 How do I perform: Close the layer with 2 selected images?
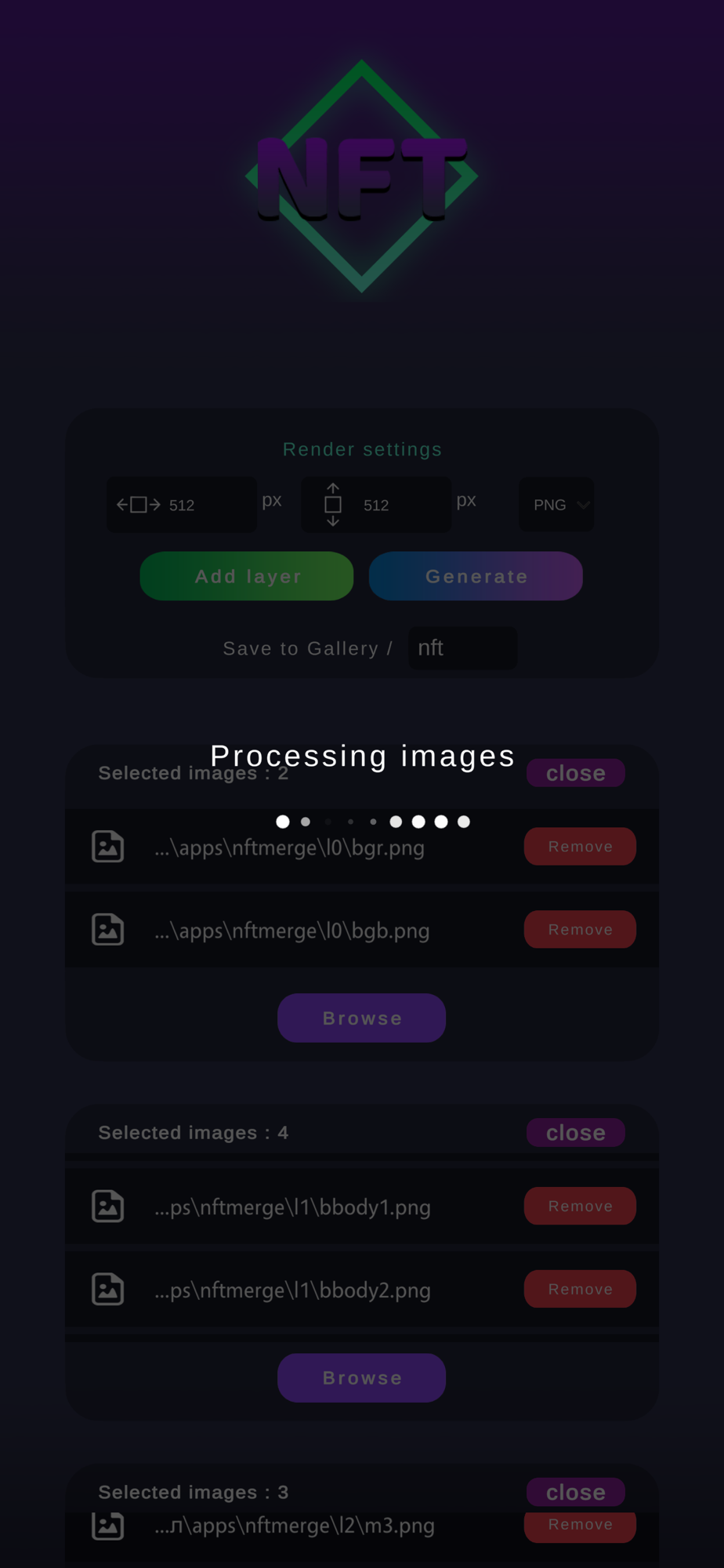575,773
